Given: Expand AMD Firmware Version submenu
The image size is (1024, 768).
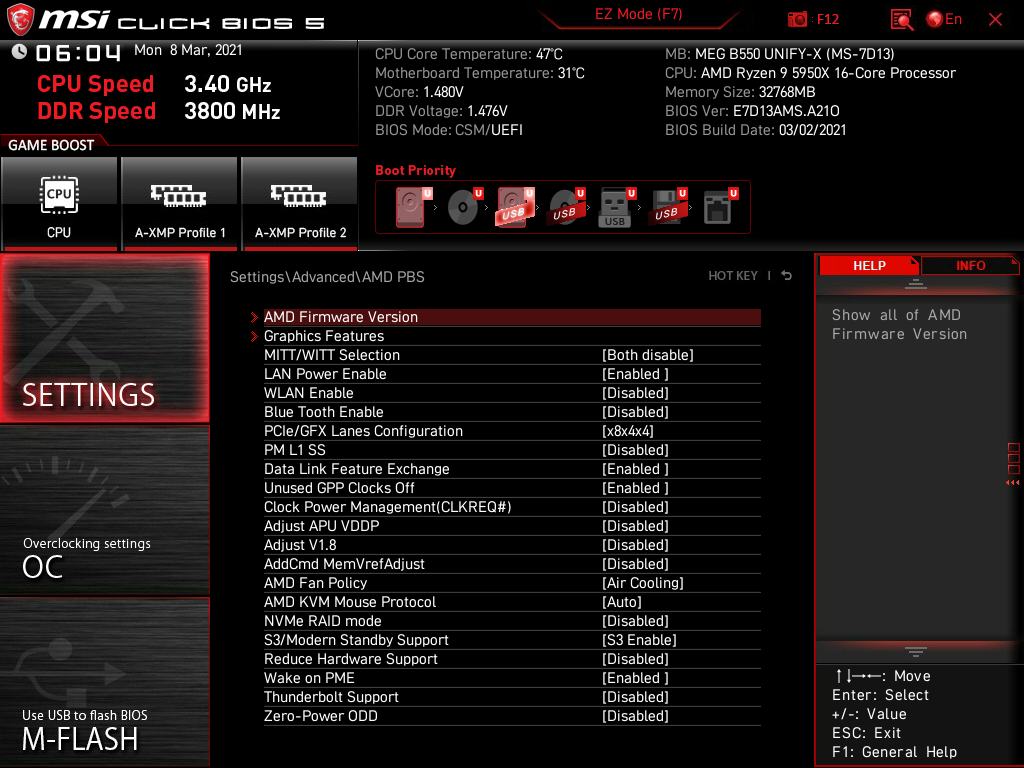Looking at the screenshot, I should tap(512, 317).
